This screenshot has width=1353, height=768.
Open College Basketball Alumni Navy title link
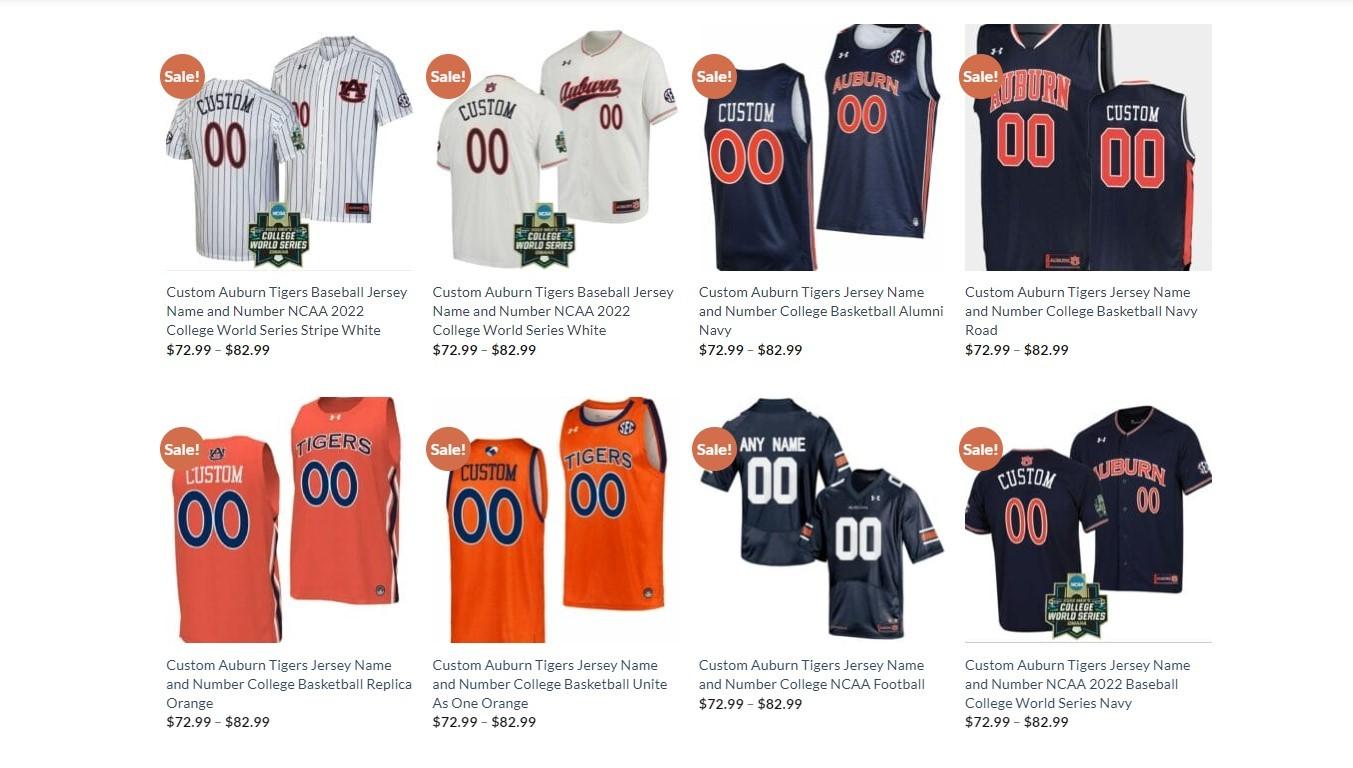(821, 311)
